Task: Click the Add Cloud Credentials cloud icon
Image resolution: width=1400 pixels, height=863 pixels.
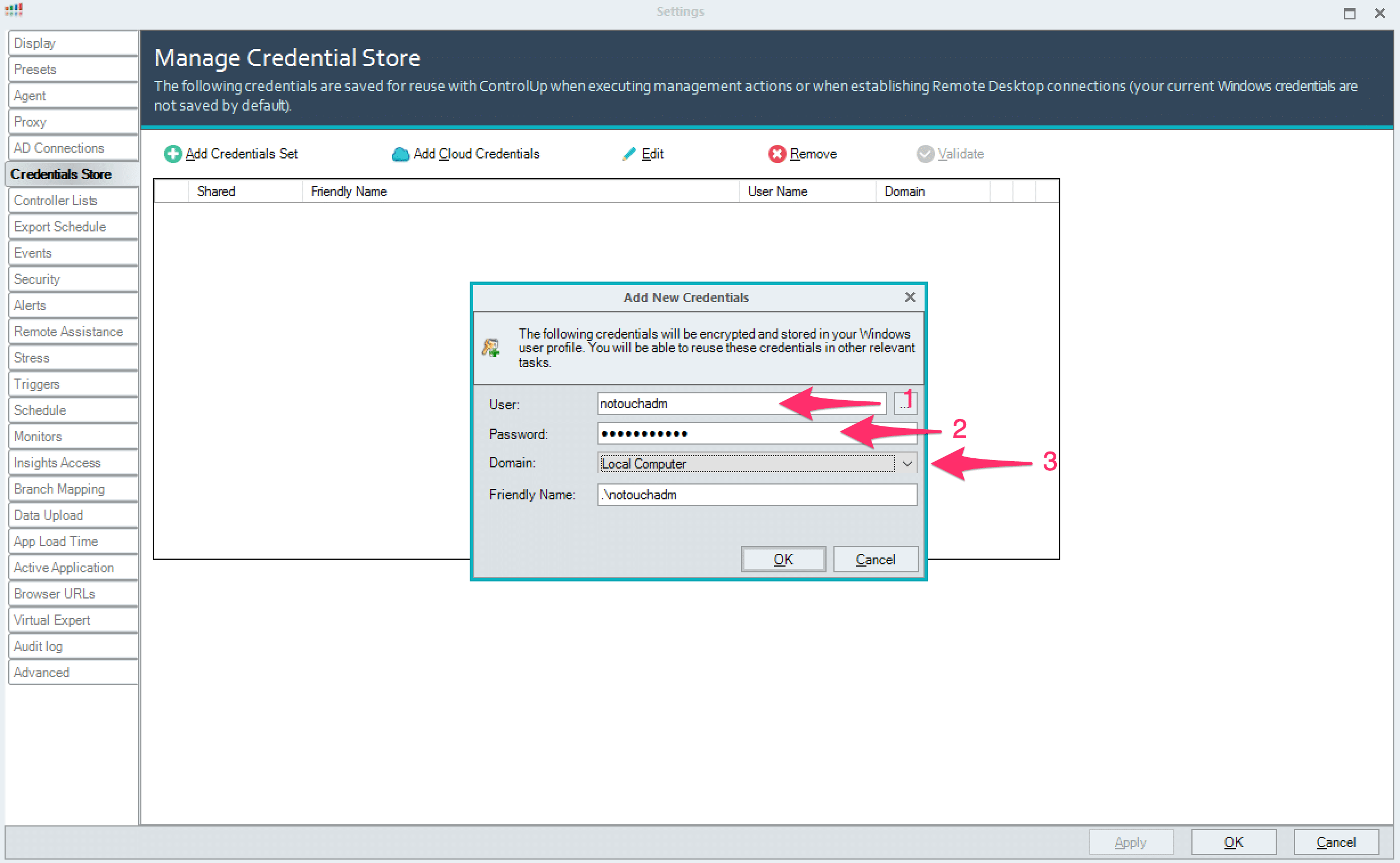Action: (401, 154)
